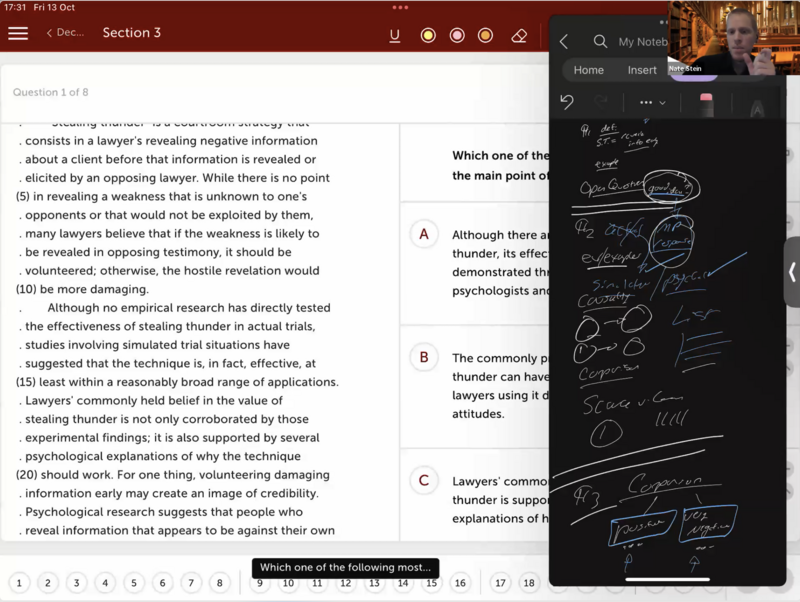Choose the yellow highlighter
Viewport: 800px width, 602px height.
tap(428, 35)
